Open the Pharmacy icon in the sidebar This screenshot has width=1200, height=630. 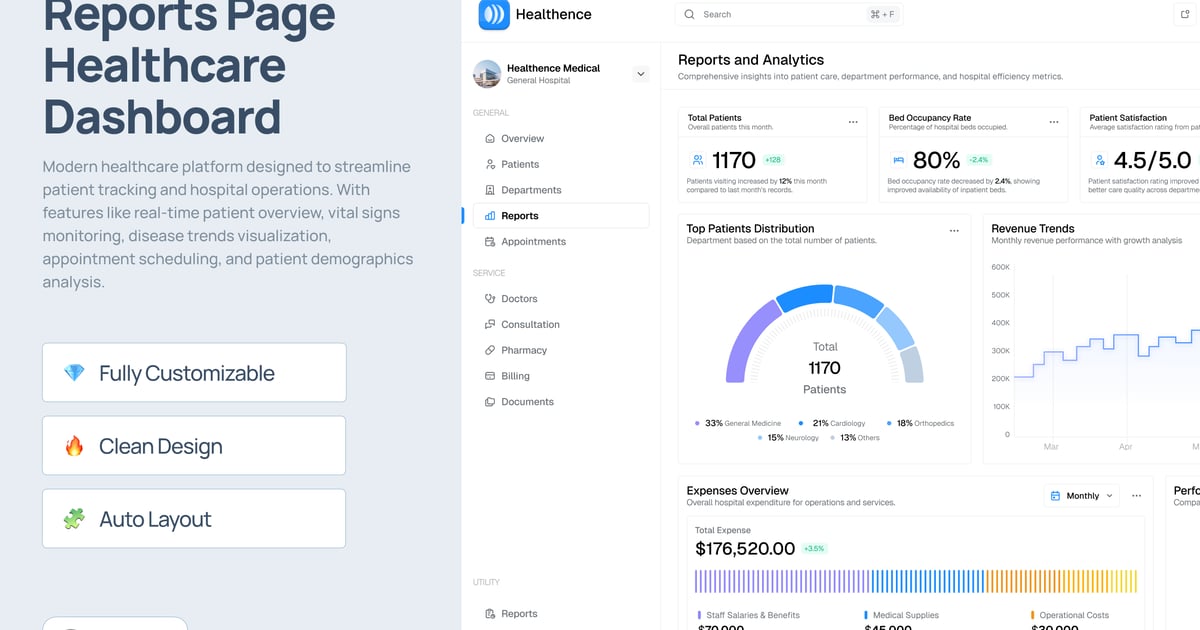click(489, 350)
